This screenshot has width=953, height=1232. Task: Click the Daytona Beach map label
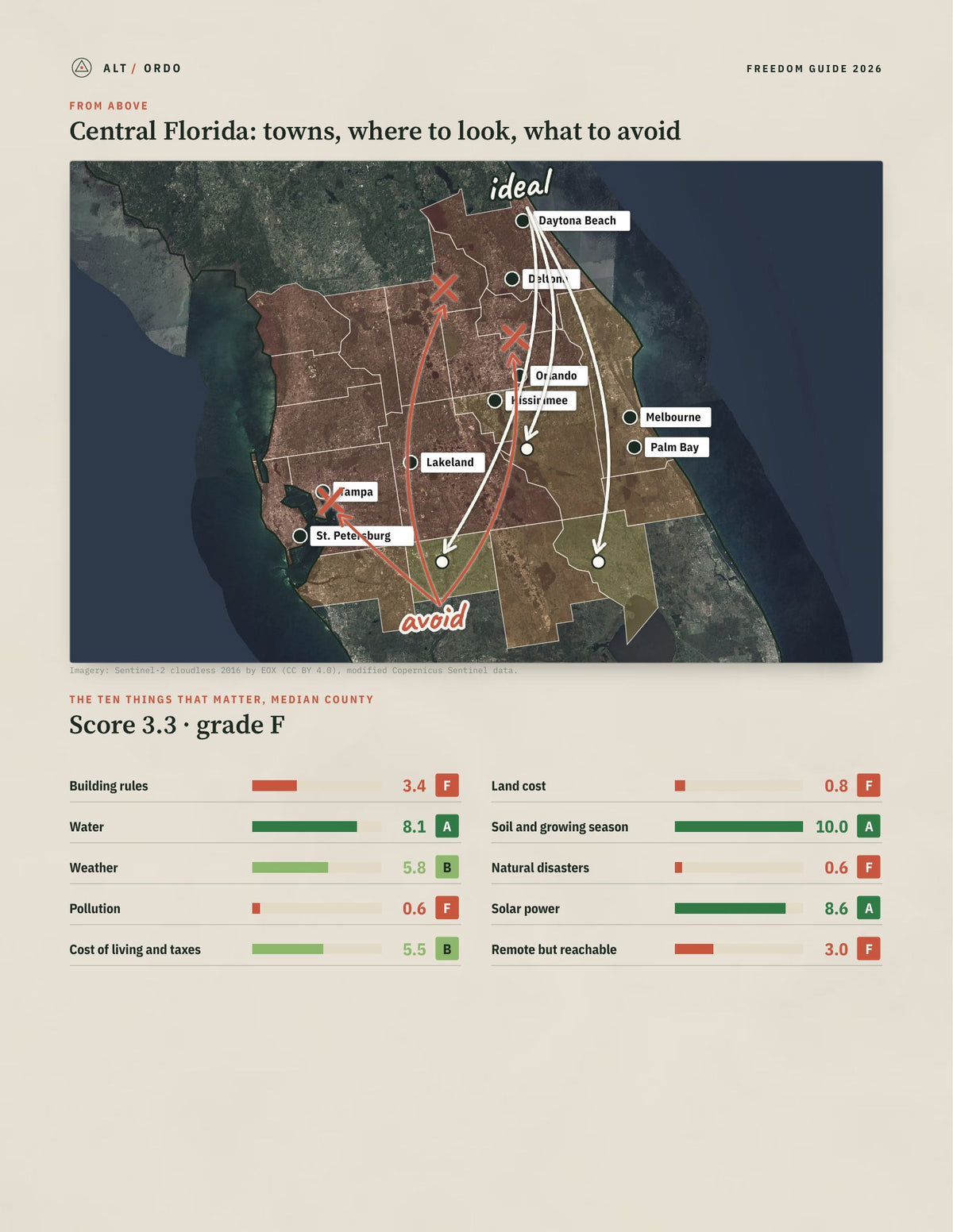click(x=581, y=221)
